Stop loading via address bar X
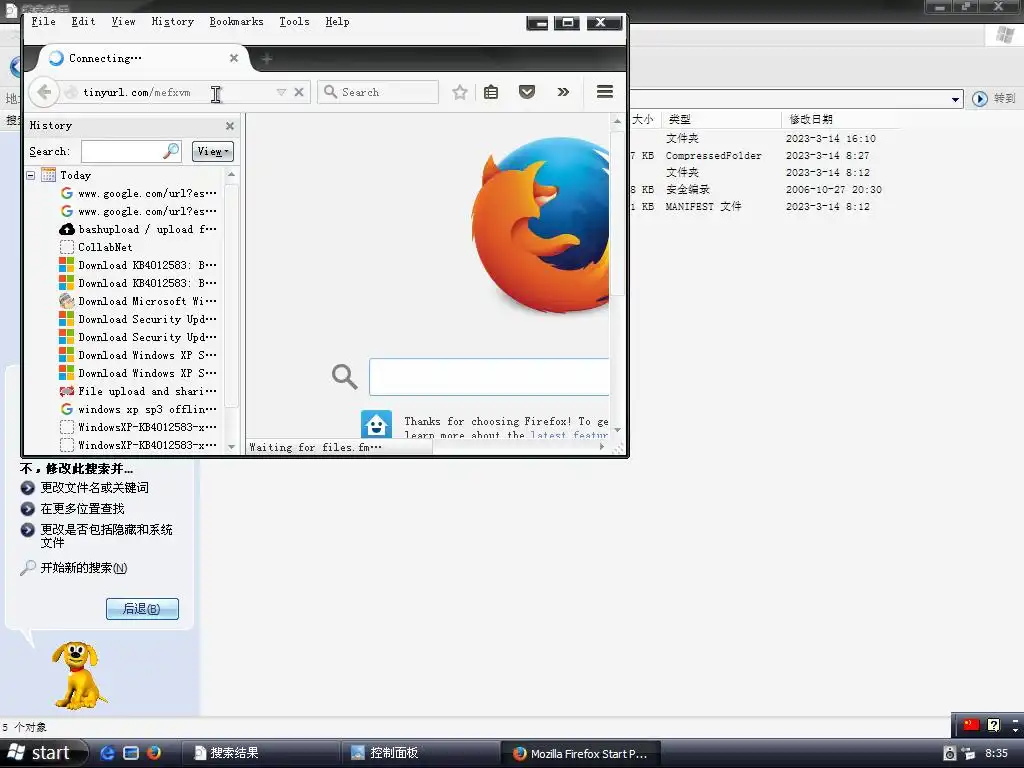1024x768 pixels. [x=298, y=92]
